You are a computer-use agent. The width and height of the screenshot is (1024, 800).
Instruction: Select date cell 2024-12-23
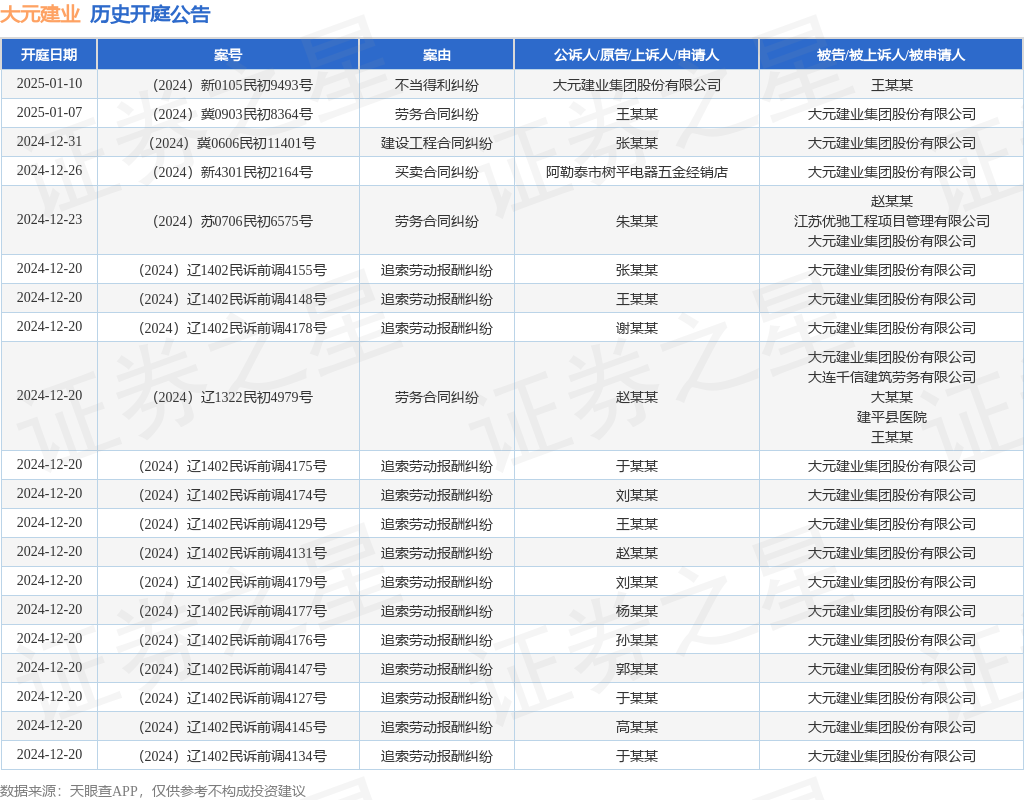pyautogui.click(x=50, y=219)
